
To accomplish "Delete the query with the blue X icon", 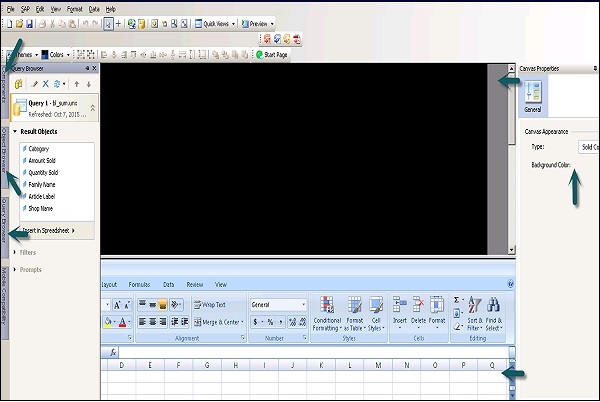I will 46,84.
